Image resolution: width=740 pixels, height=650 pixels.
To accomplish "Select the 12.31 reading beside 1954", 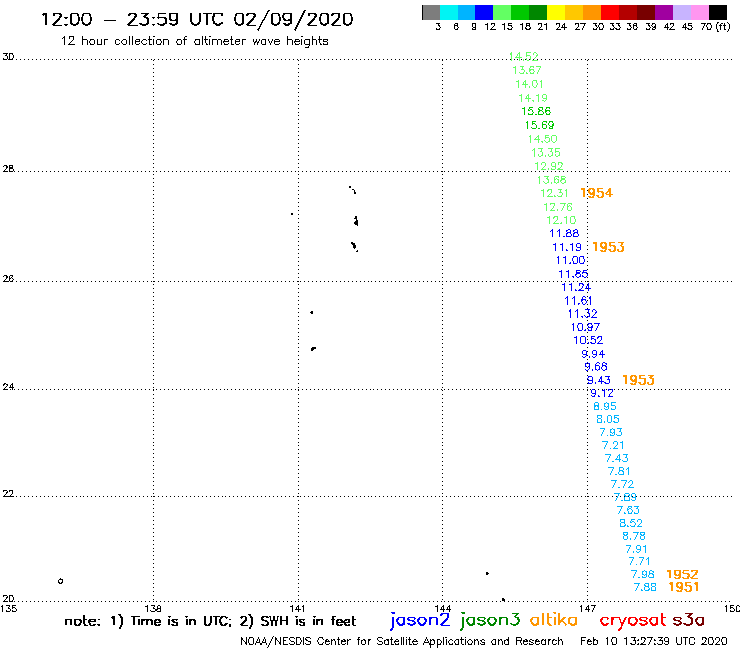I will click(555, 193).
